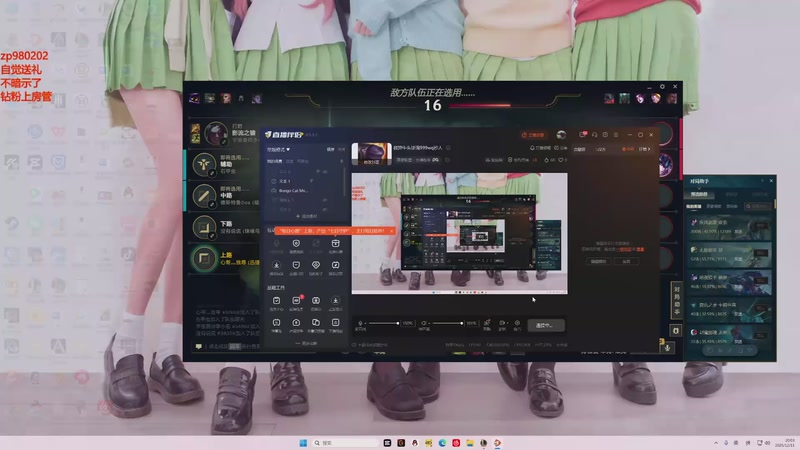Dismiss the orange notification banner with its X
The image size is (800, 450).
391,231
